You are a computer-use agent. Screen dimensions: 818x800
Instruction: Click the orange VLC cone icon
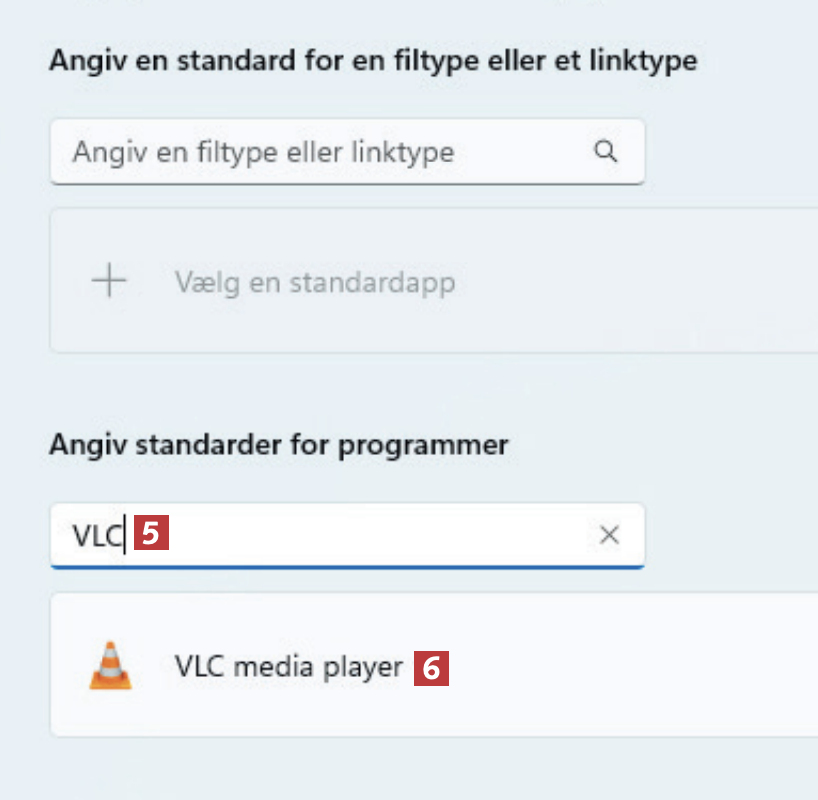(x=109, y=665)
